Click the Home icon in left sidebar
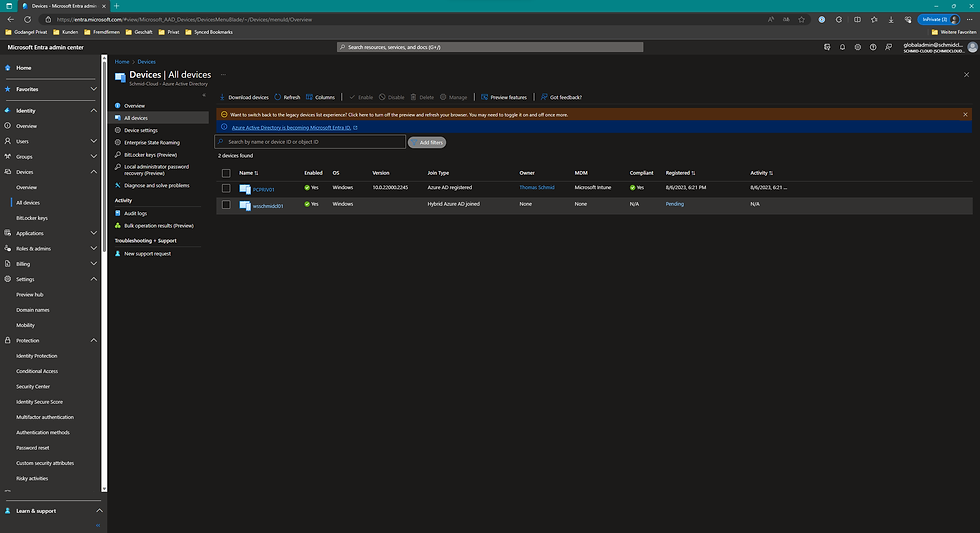This screenshot has width=980, height=533. tap(8, 67)
